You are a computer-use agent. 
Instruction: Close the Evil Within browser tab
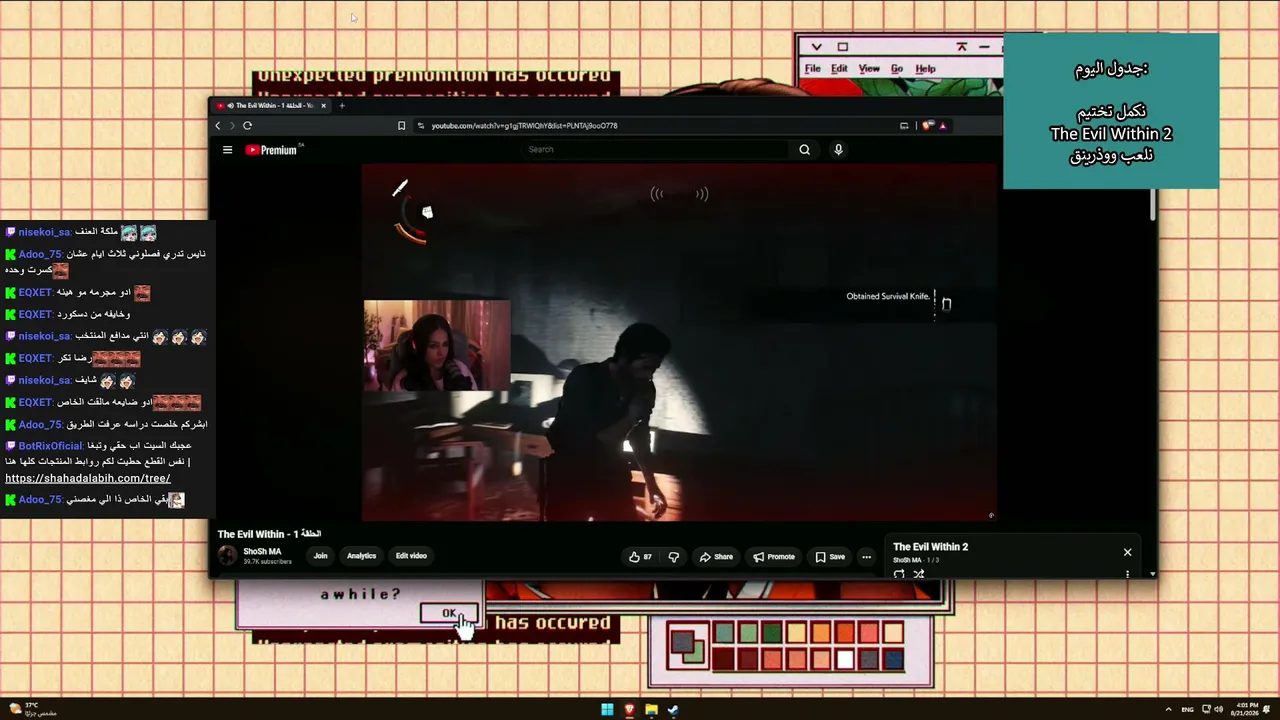point(323,105)
